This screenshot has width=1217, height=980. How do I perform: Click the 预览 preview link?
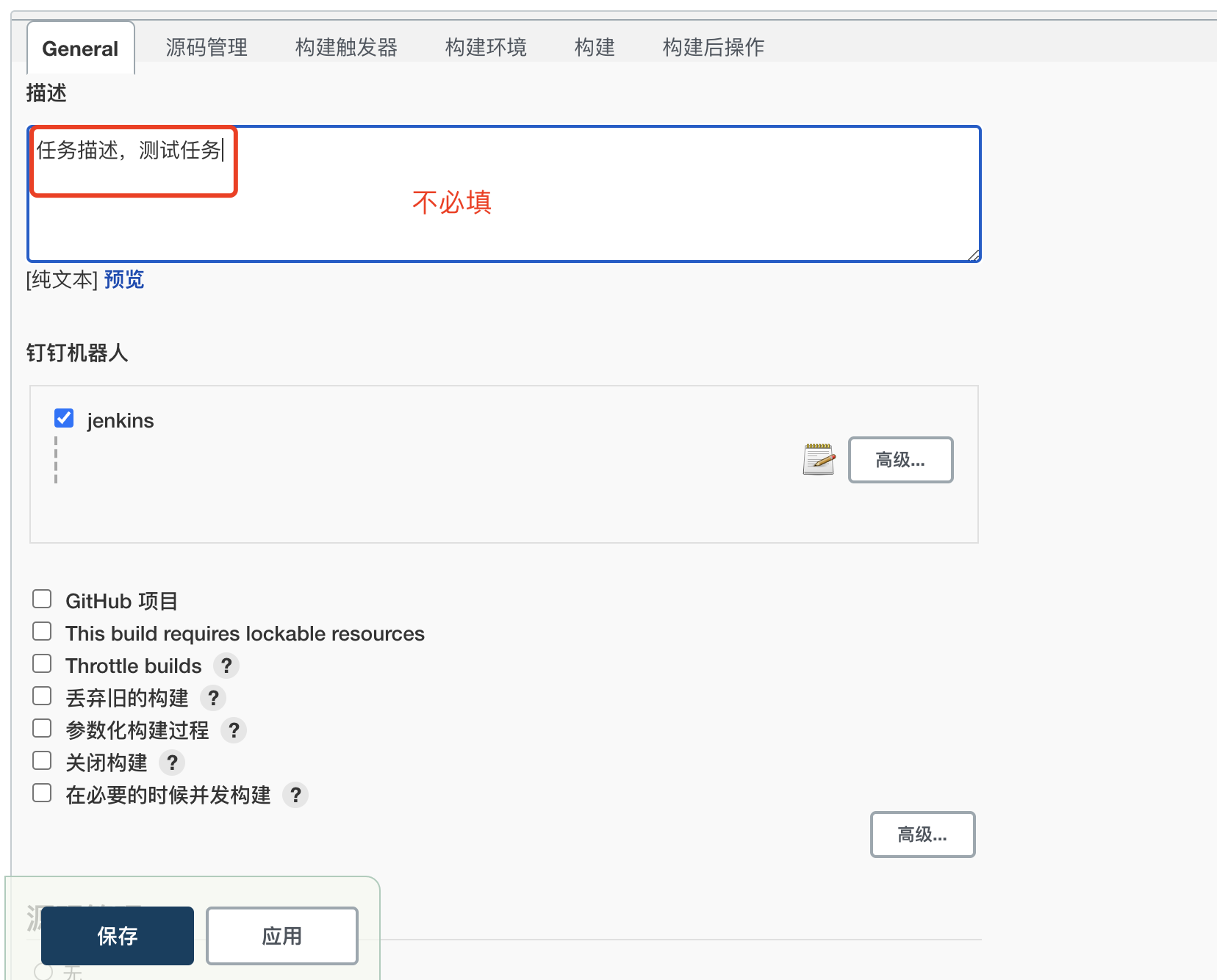click(124, 279)
